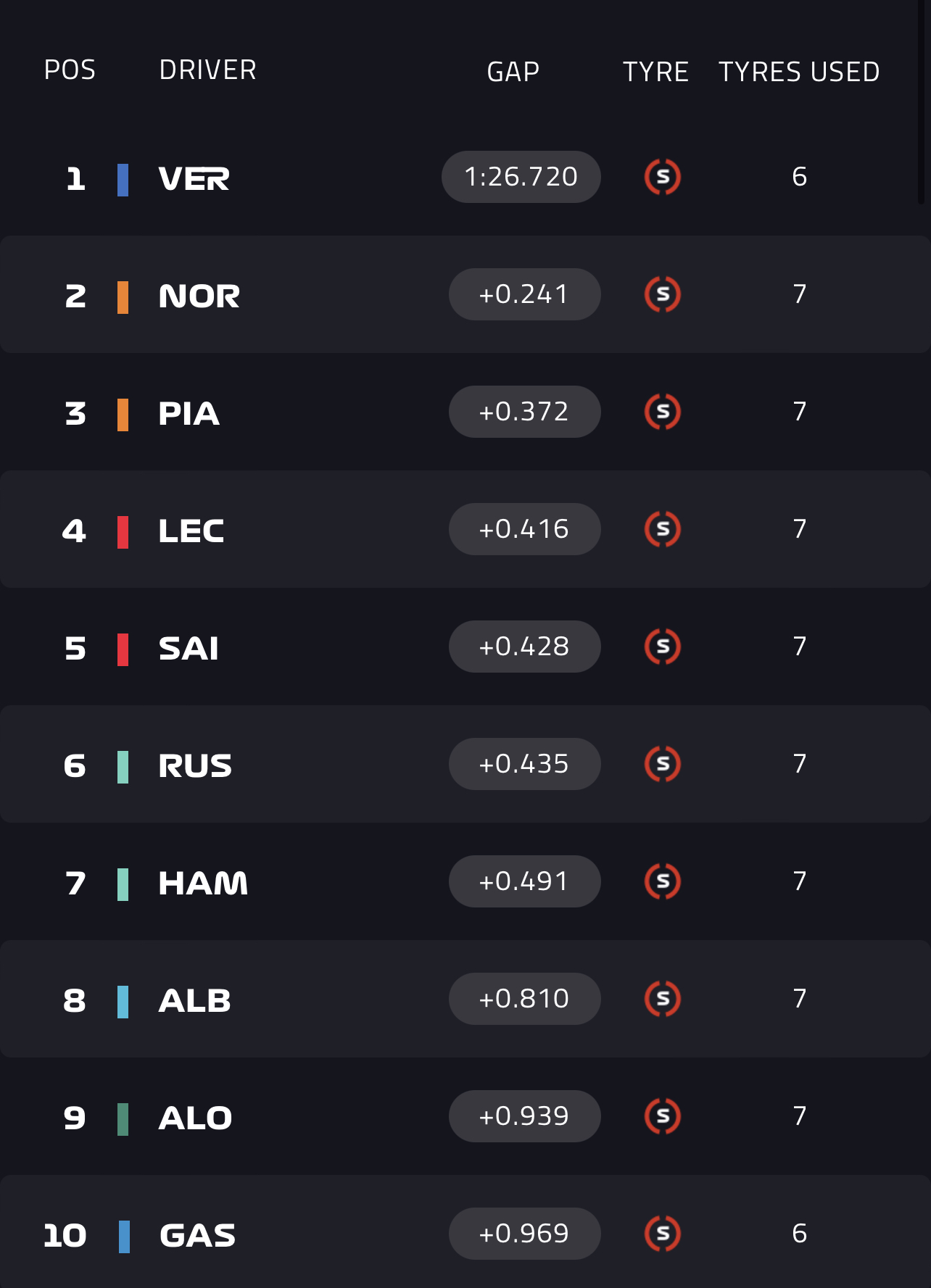This screenshot has width=931, height=1288.
Task: Select the GAP column header
Action: (513, 72)
